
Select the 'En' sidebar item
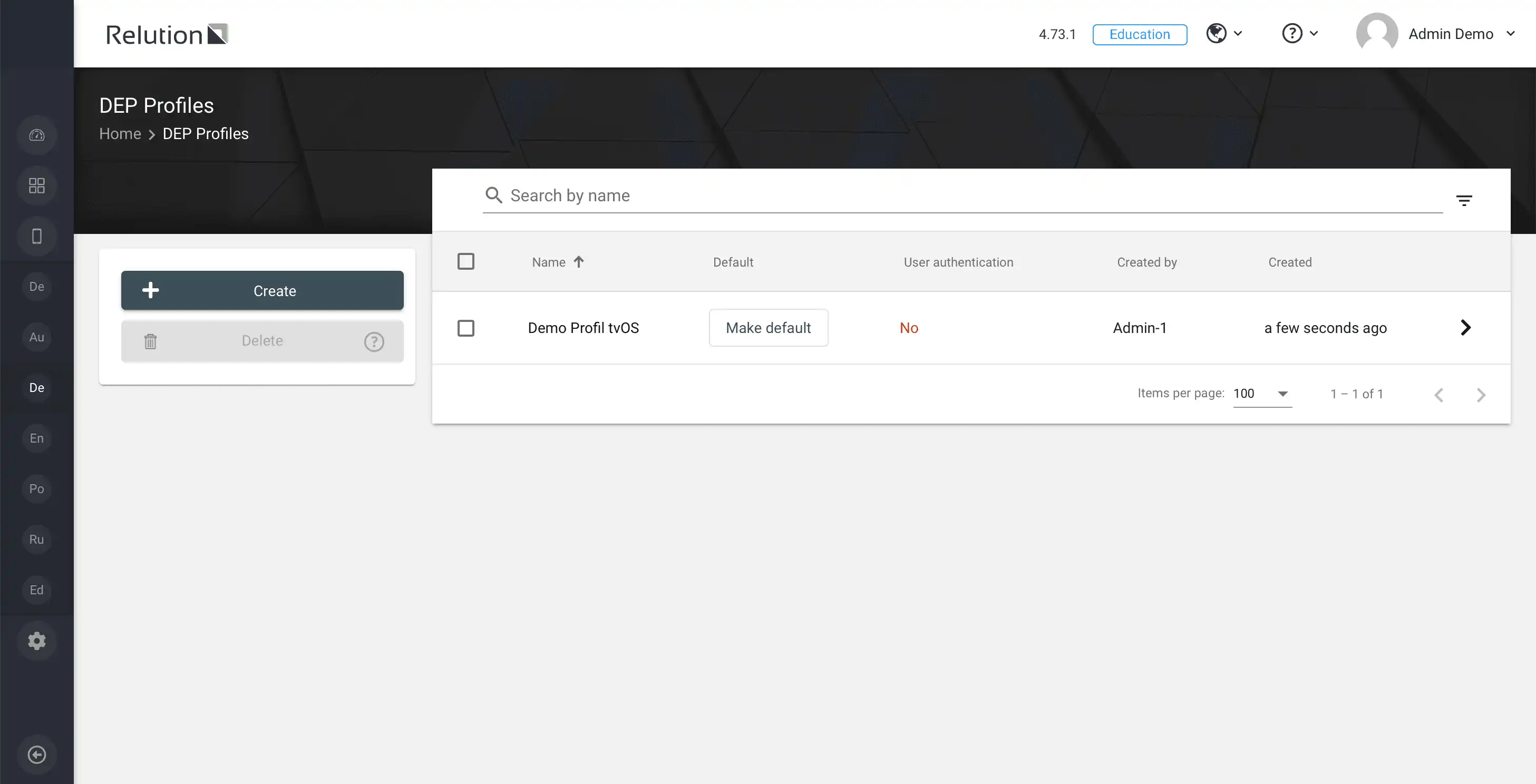(37, 439)
